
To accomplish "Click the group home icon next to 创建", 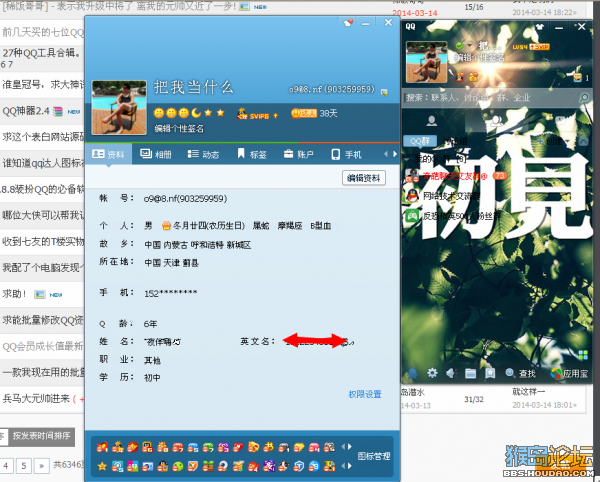I will (x=583, y=141).
